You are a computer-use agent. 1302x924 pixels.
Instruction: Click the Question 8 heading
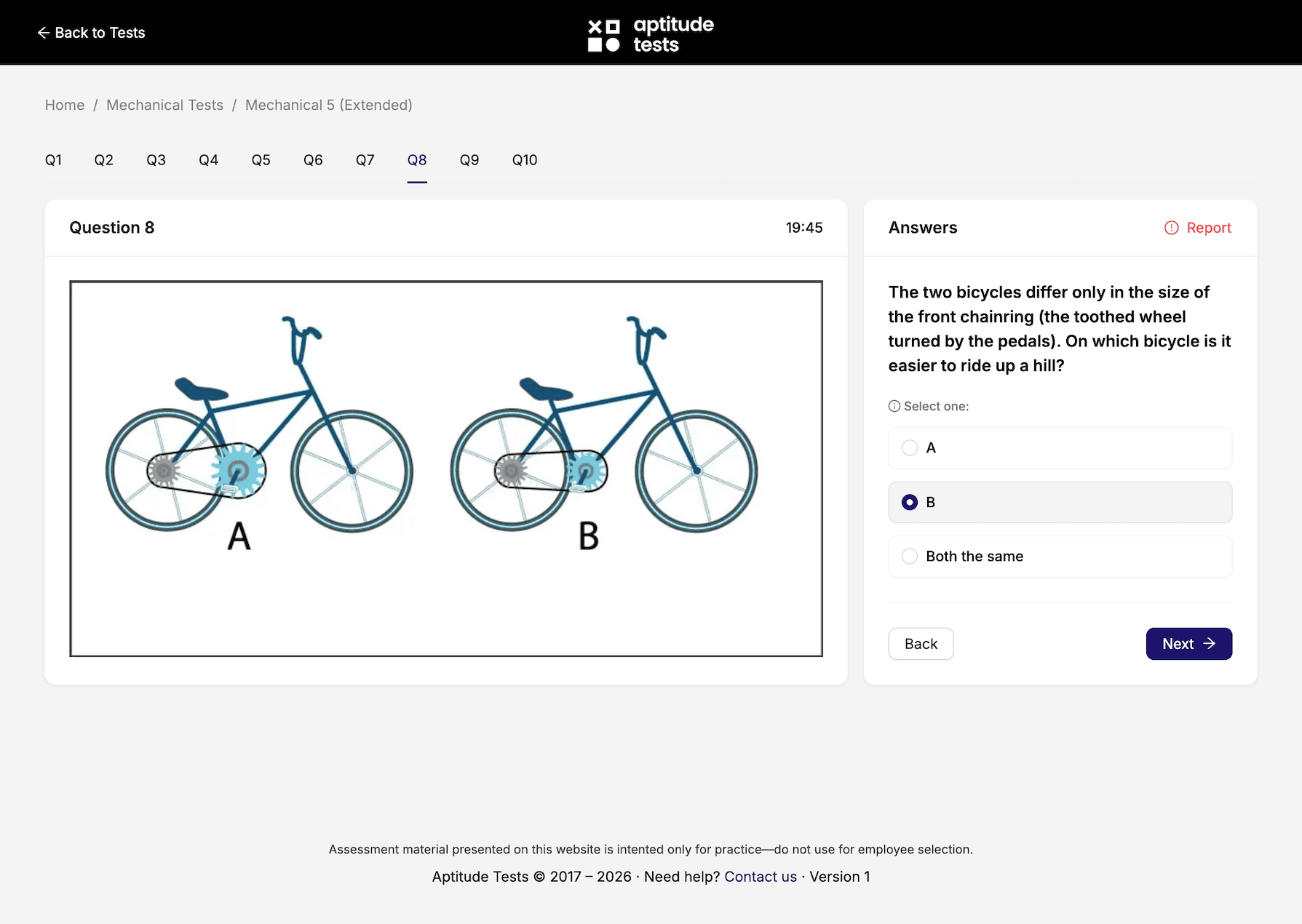click(112, 228)
